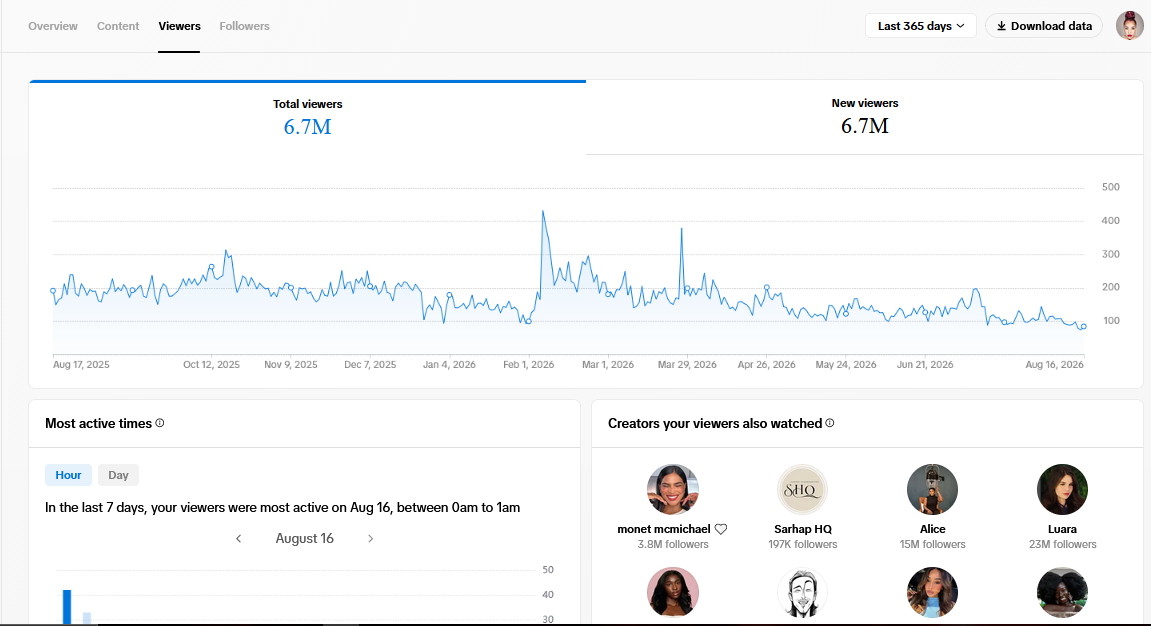Screen dimensions: 1151x626
Task: Select the Total viewers metric panel
Action: pyautogui.click(x=308, y=117)
